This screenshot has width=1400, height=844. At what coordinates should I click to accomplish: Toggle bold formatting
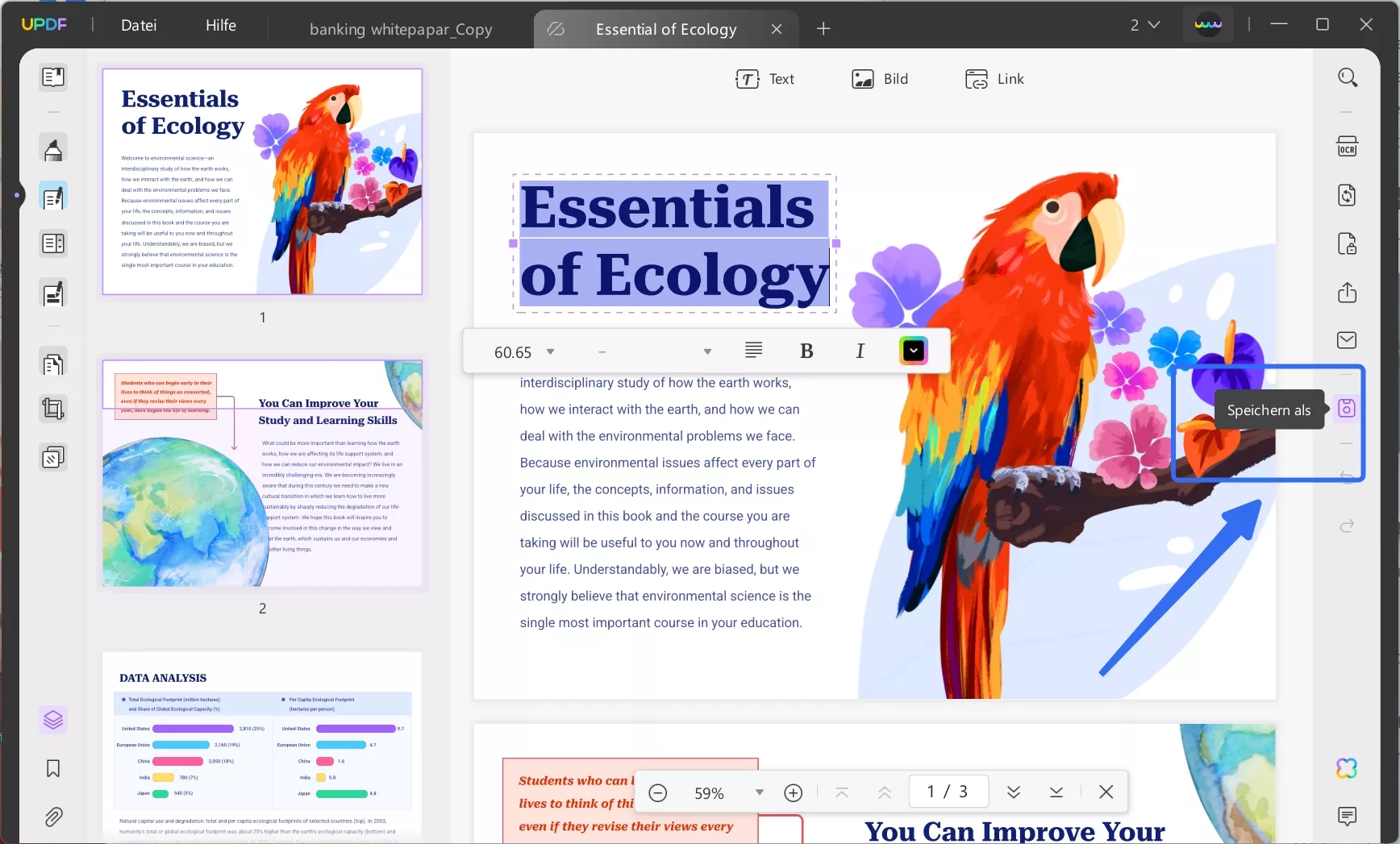coord(806,351)
